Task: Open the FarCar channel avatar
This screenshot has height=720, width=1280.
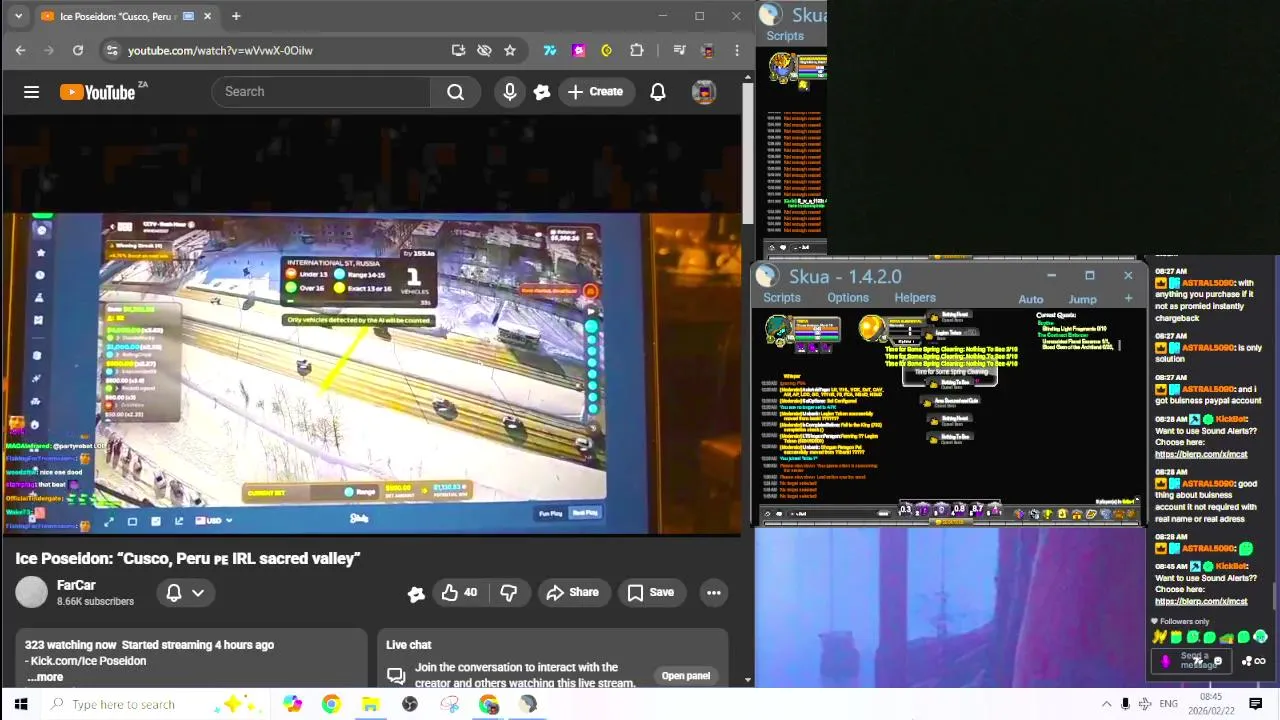Action: click(x=31, y=592)
